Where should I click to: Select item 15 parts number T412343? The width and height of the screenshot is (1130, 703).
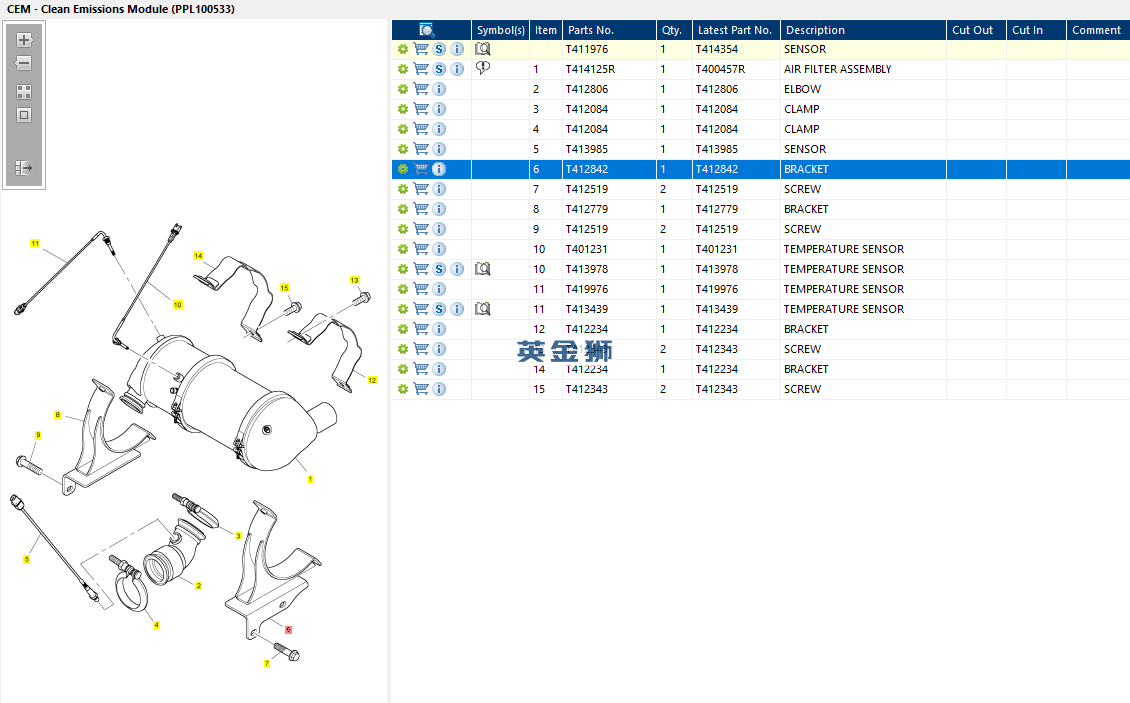pyautogui.click(x=587, y=389)
